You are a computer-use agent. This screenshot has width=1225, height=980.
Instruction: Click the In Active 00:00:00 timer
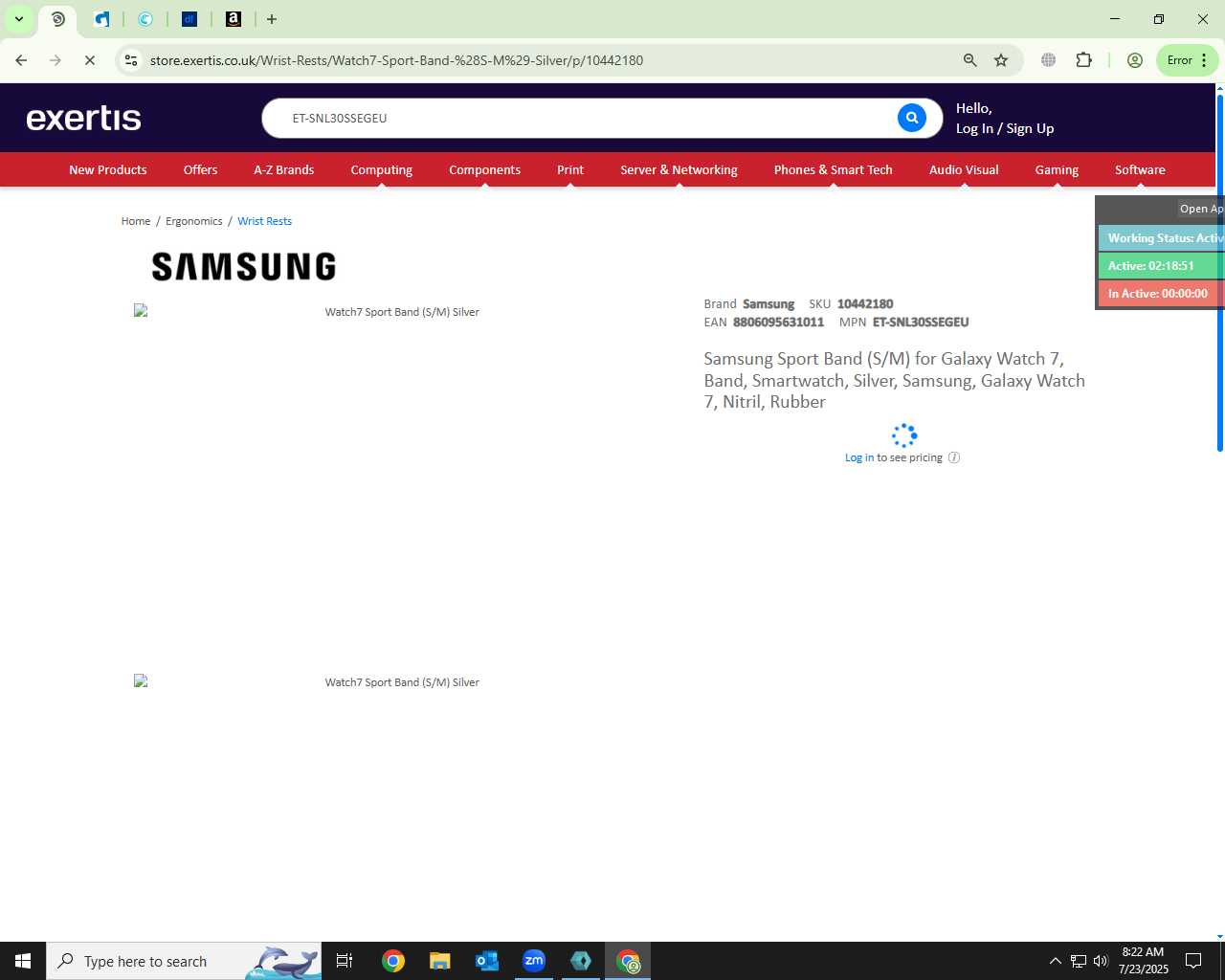(1162, 294)
